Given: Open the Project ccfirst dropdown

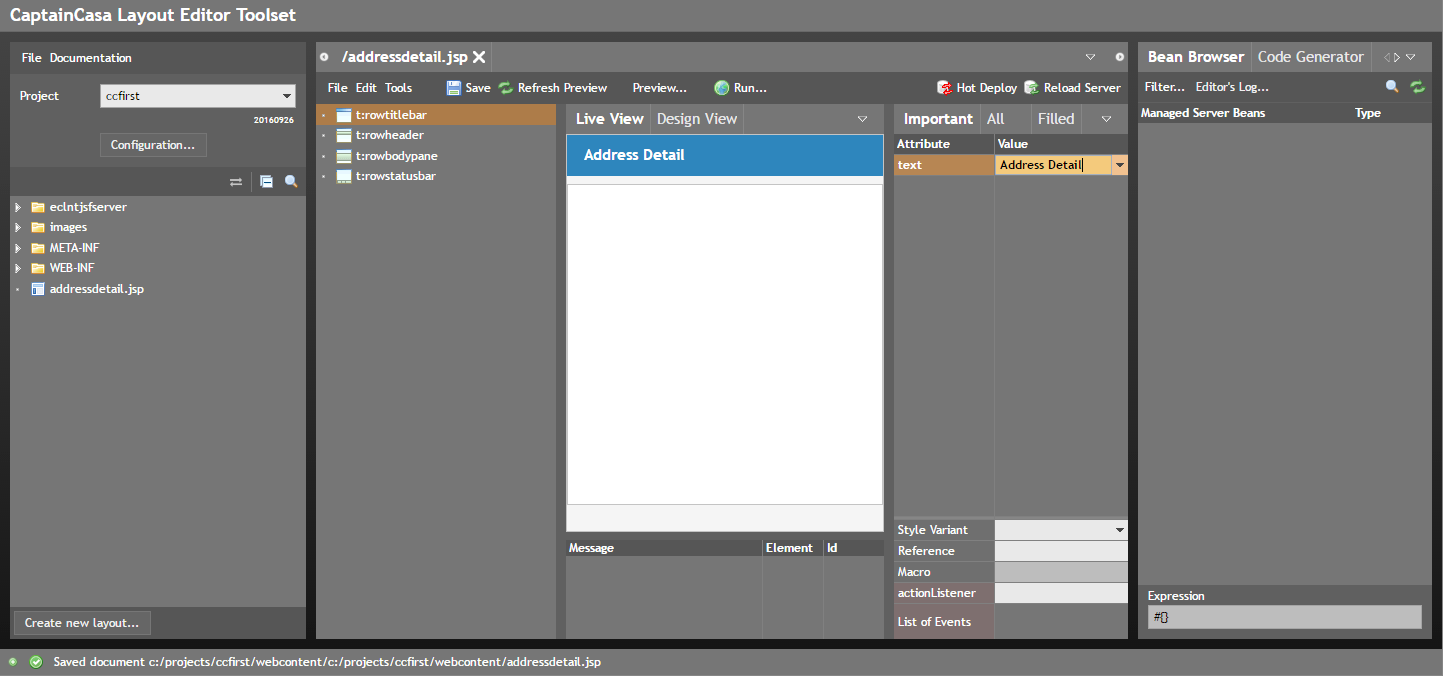Looking at the screenshot, I should pos(287,96).
